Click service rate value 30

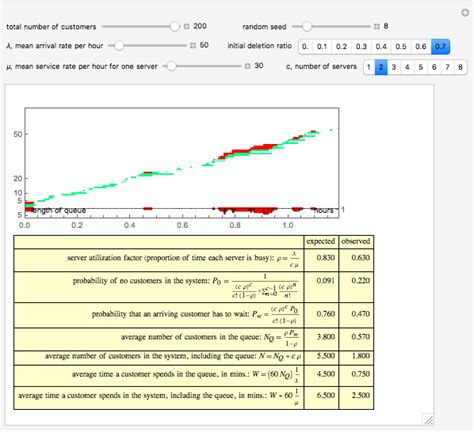259,66
